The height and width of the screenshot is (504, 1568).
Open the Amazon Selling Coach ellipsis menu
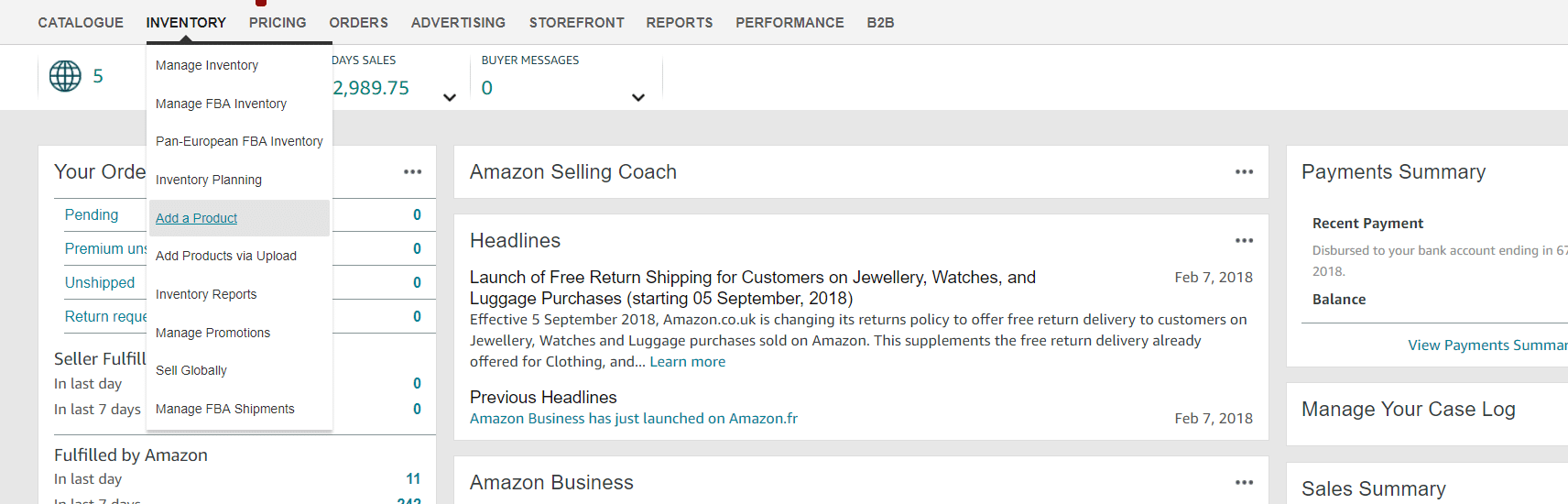coord(1244,171)
